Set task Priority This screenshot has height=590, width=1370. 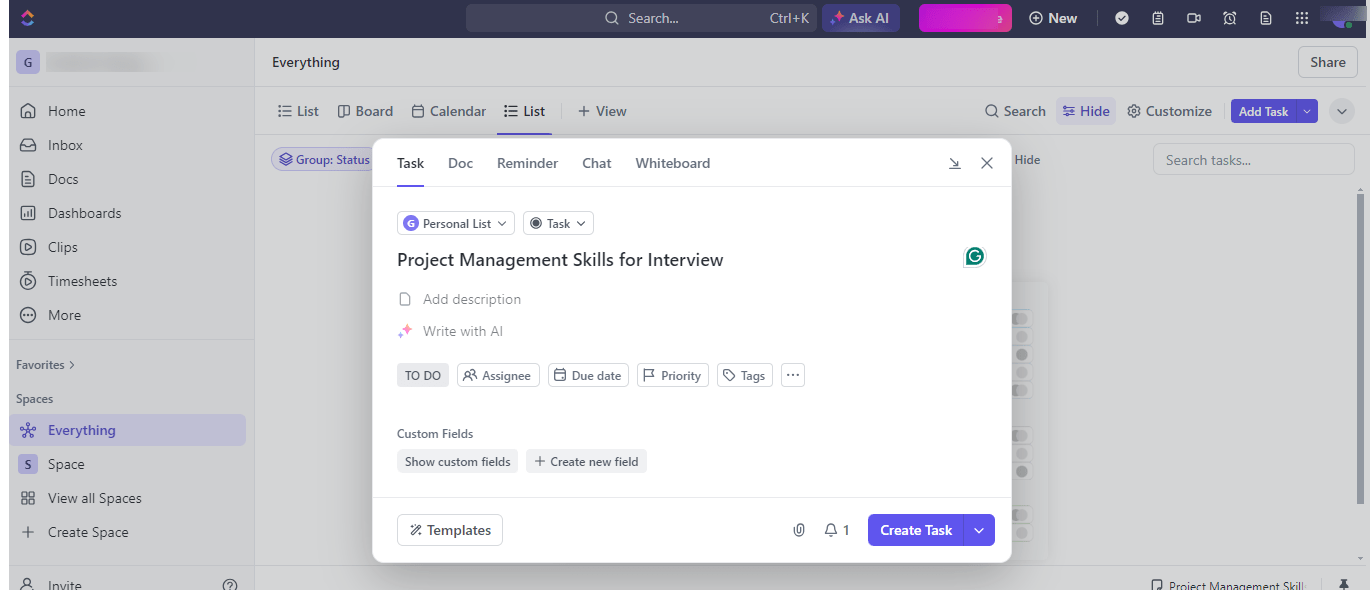[672, 375]
